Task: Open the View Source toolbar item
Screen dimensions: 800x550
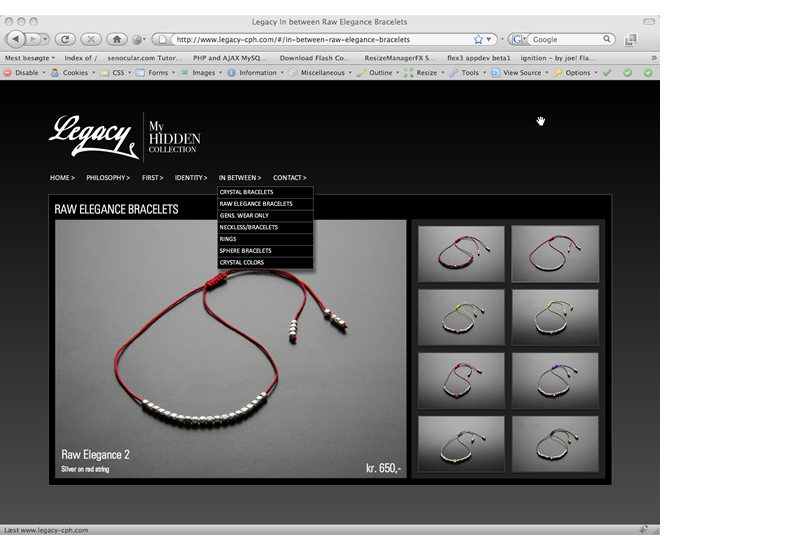Action: pos(521,73)
